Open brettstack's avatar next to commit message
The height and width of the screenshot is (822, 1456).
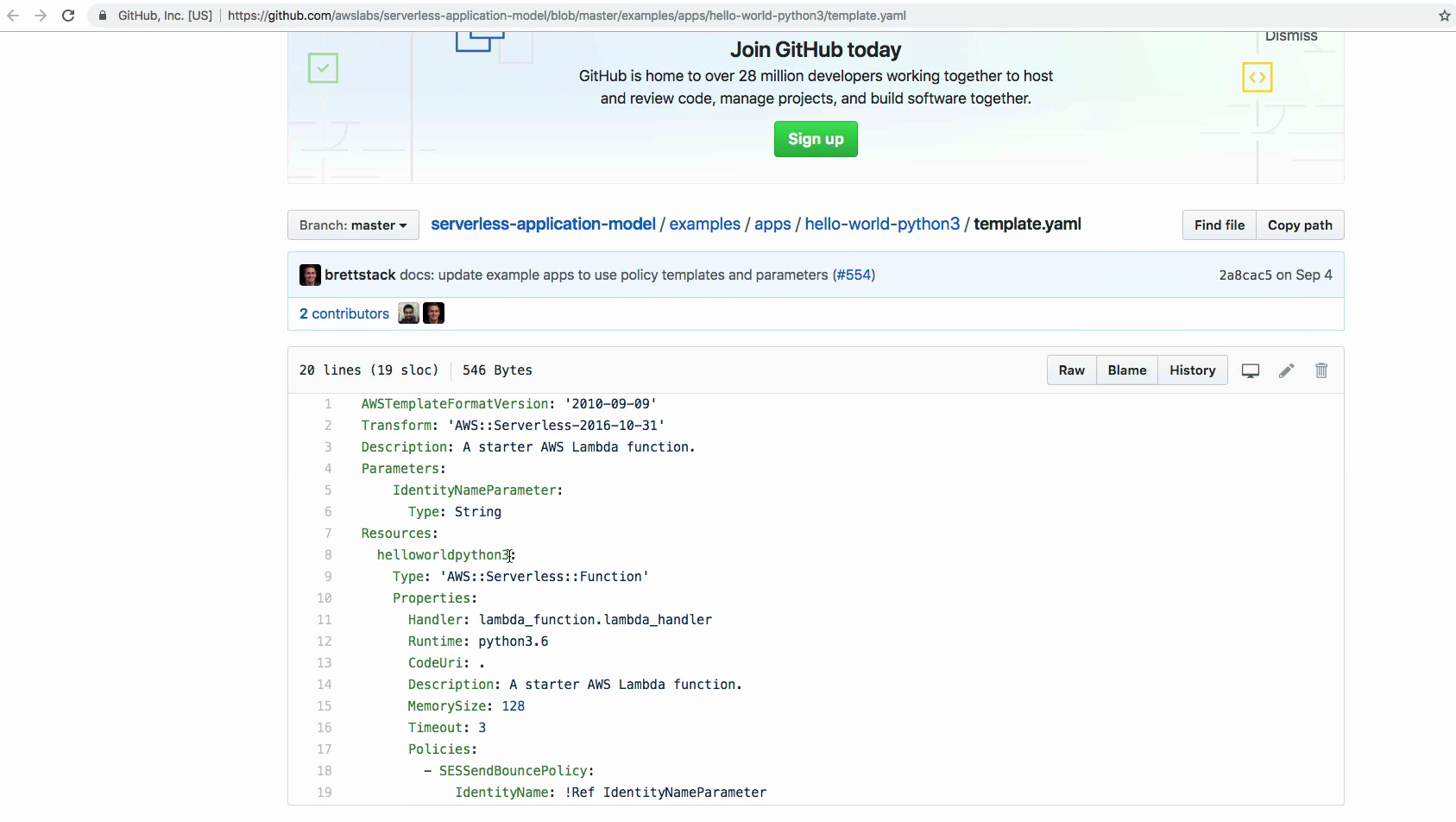(310, 275)
